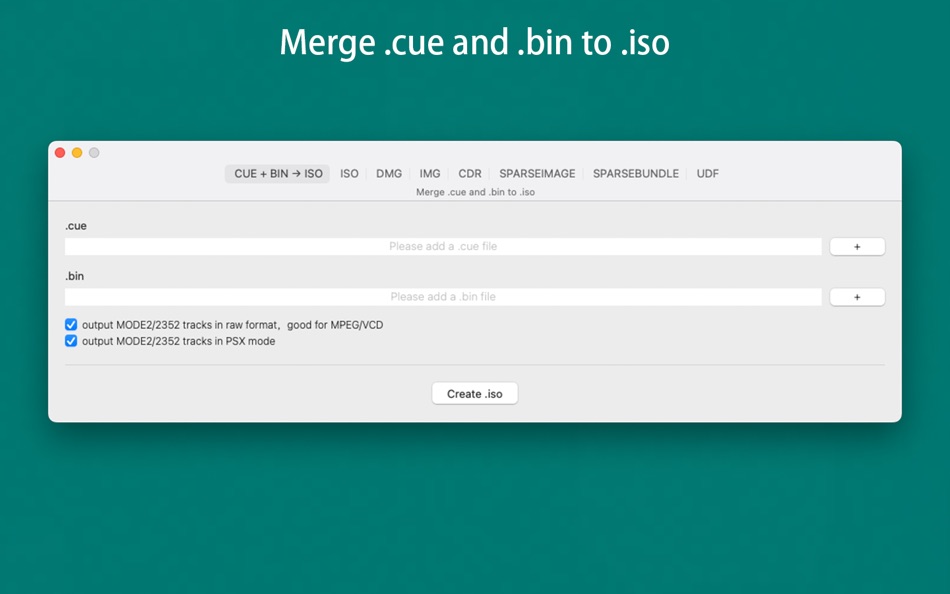Add a .cue file with plus button
Image resolution: width=950 pixels, height=594 pixels.
pyautogui.click(x=857, y=247)
